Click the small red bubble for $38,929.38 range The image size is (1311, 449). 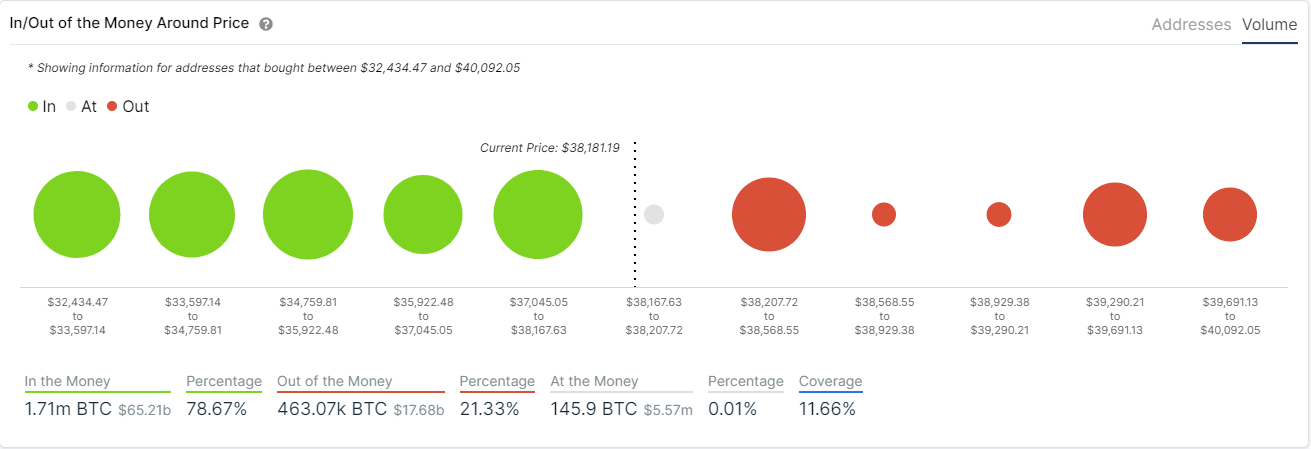click(999, 214)
